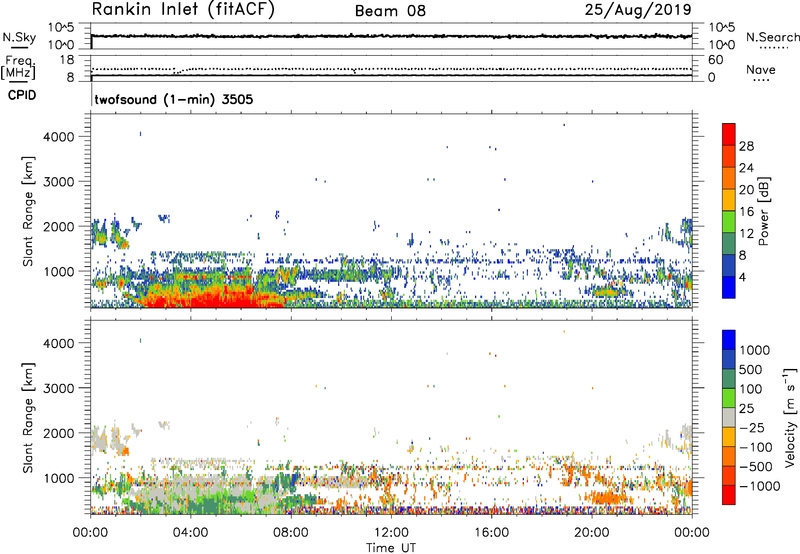800x554 pixels.
Task: Click the 'Time UT' axis label
Action: (391, 548)
